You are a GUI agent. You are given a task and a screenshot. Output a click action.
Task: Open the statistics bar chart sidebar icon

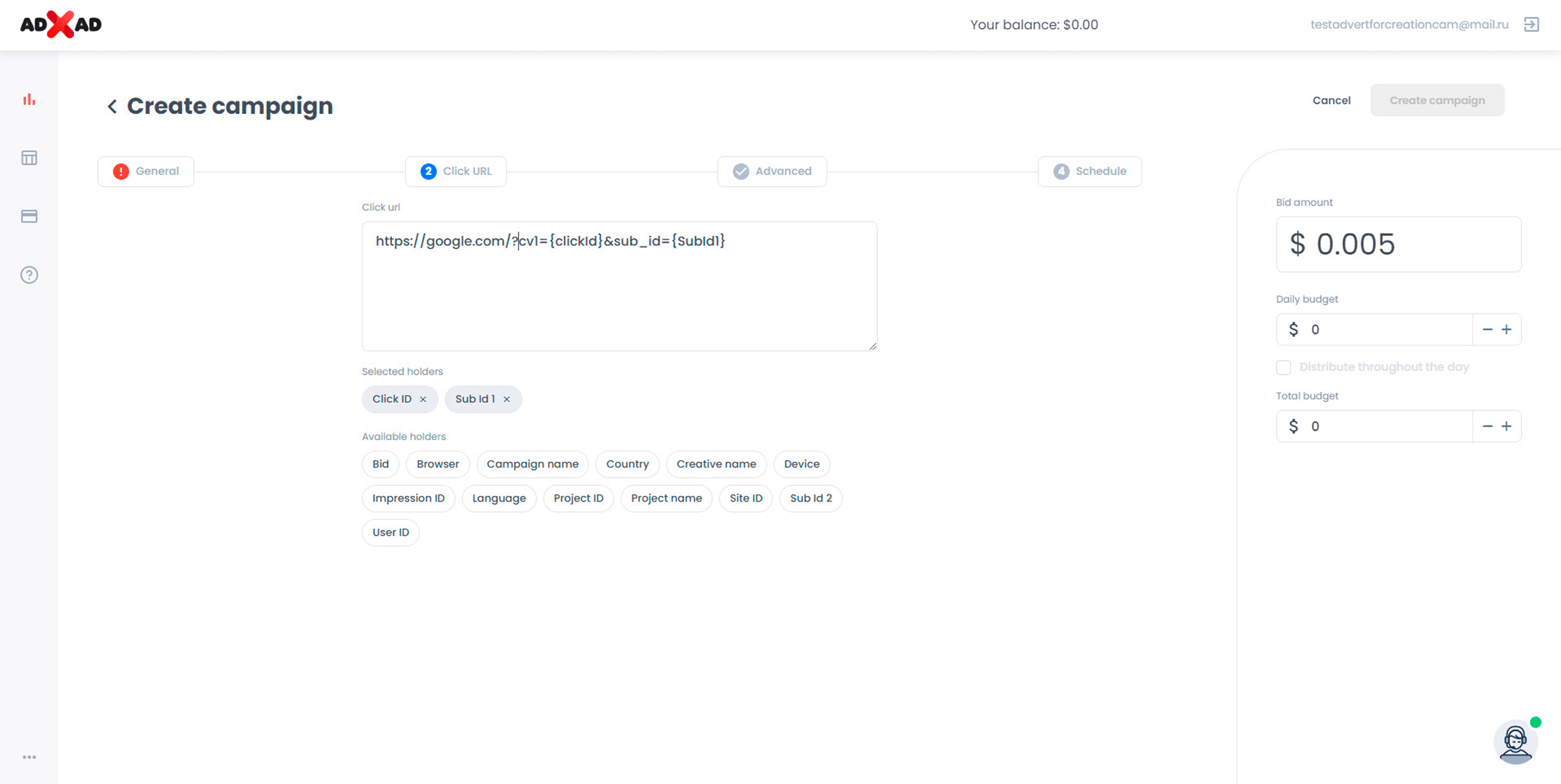(x=29, y=99)
